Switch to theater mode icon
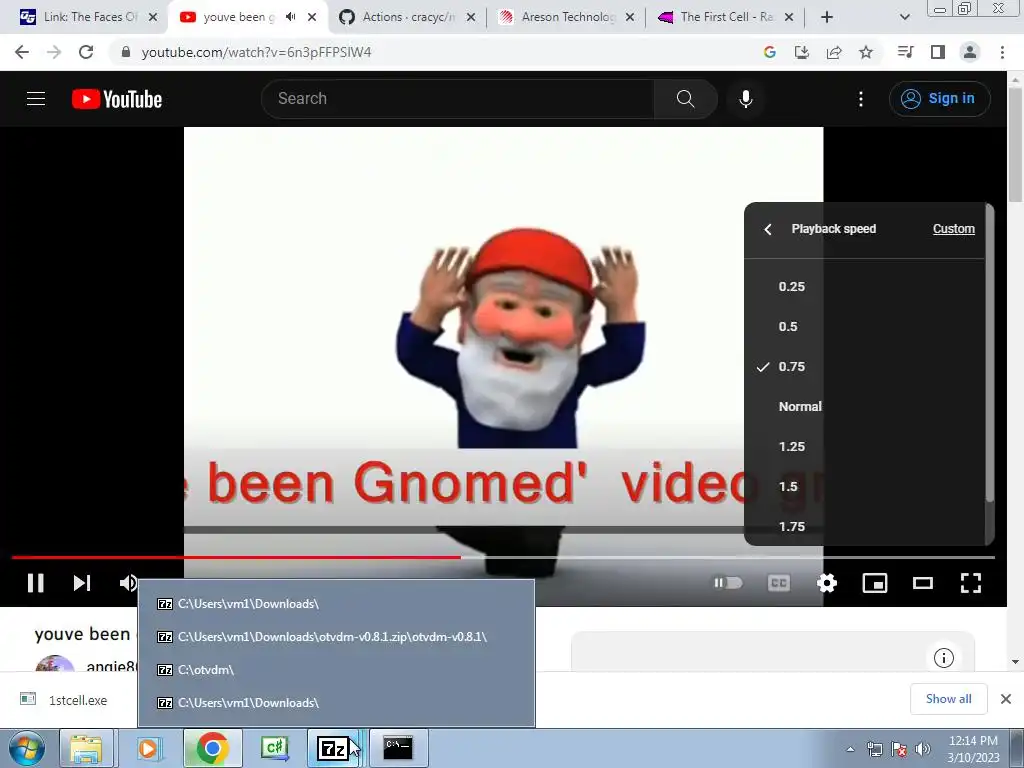This screenshot has width=1024, height=768. click(x=923, y=583)
